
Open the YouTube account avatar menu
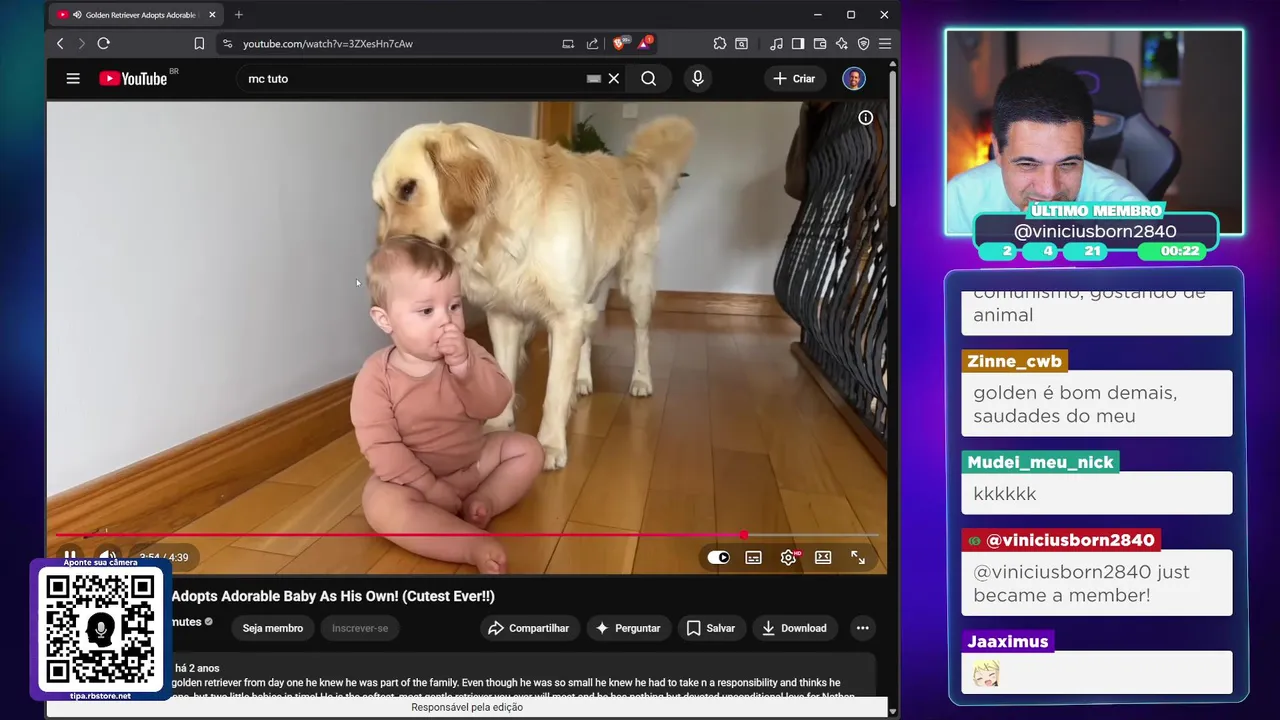click(x=854, y=78)
